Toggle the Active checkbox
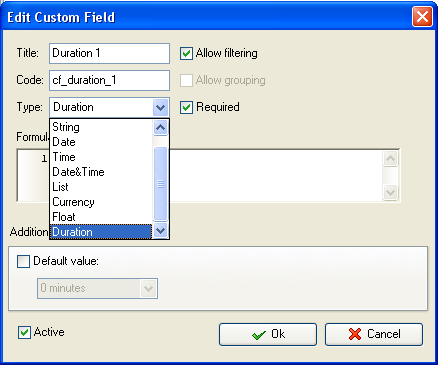This screenshot has height=365, width=438. pos(24,332)
